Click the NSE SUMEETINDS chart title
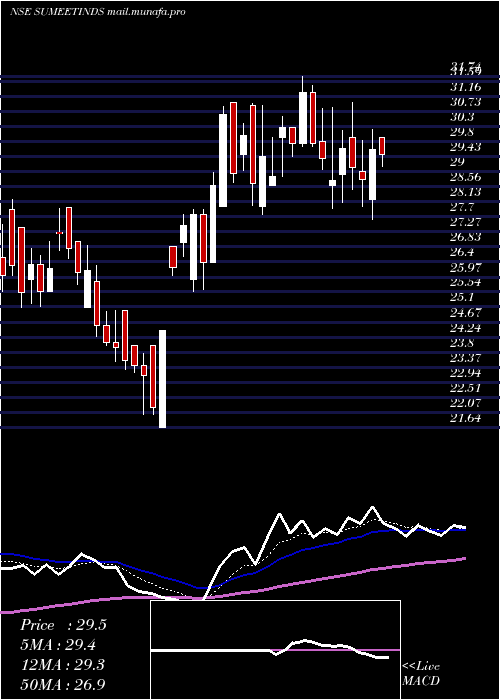This screenshot has height=700, width=500. (x=58, y=12)
